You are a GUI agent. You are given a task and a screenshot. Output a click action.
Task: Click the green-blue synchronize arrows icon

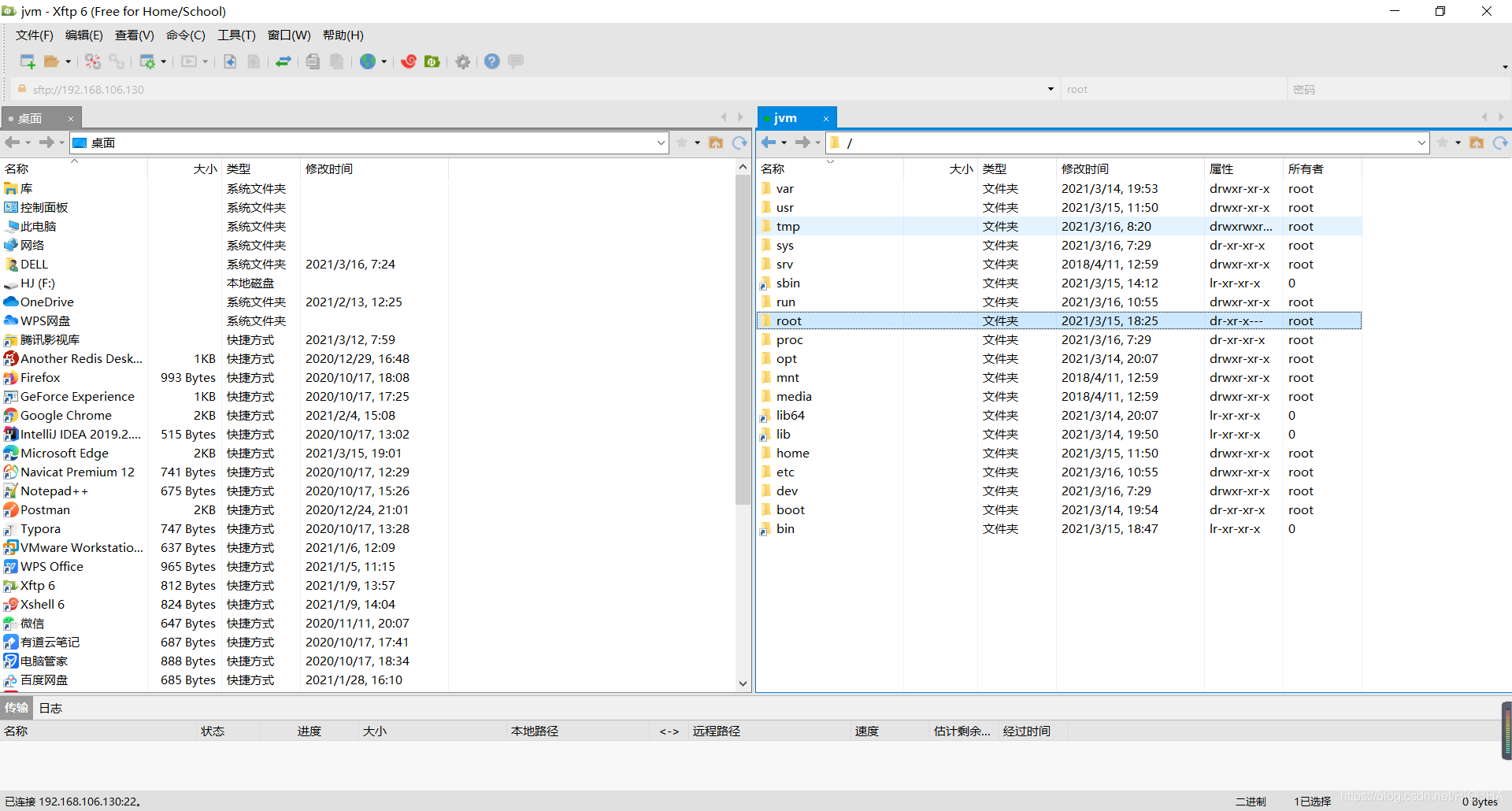(x=283, y=61)
